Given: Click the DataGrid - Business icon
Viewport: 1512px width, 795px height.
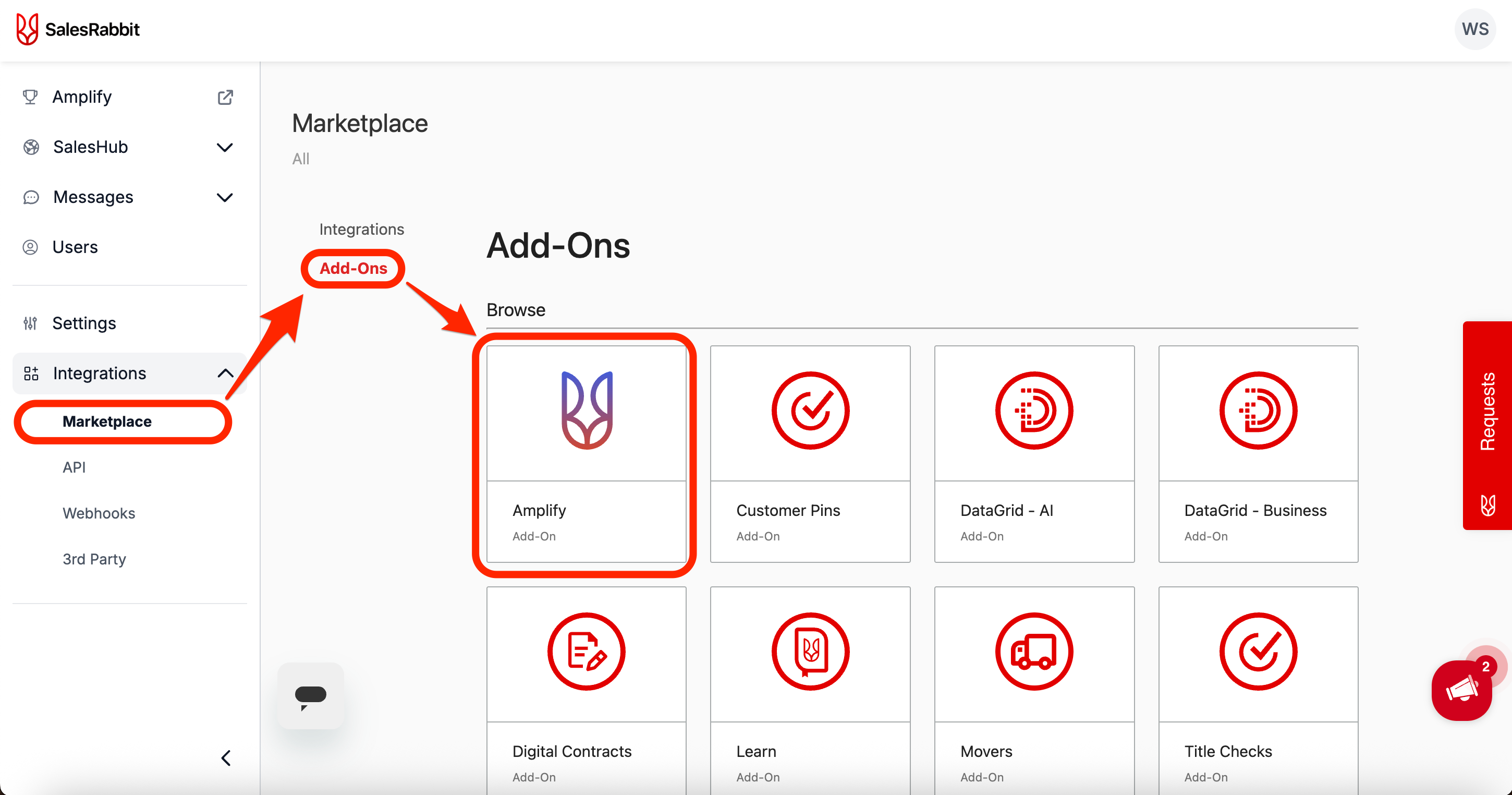Looking at the screenshot, I should [x=1258, y=411].
